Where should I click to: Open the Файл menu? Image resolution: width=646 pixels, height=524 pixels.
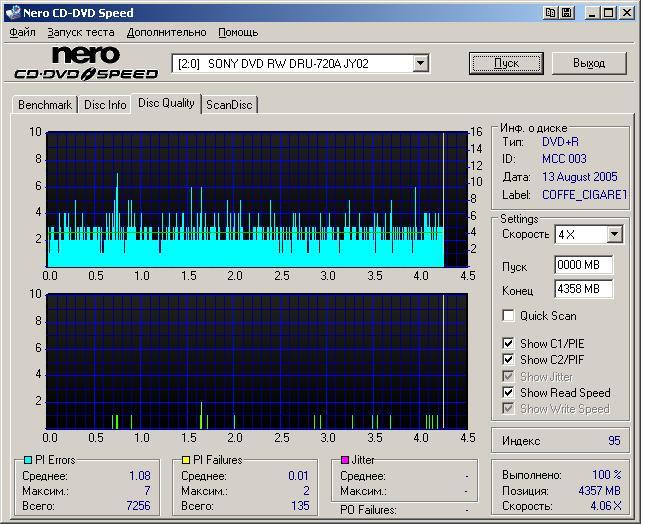[x=22, y=32]
